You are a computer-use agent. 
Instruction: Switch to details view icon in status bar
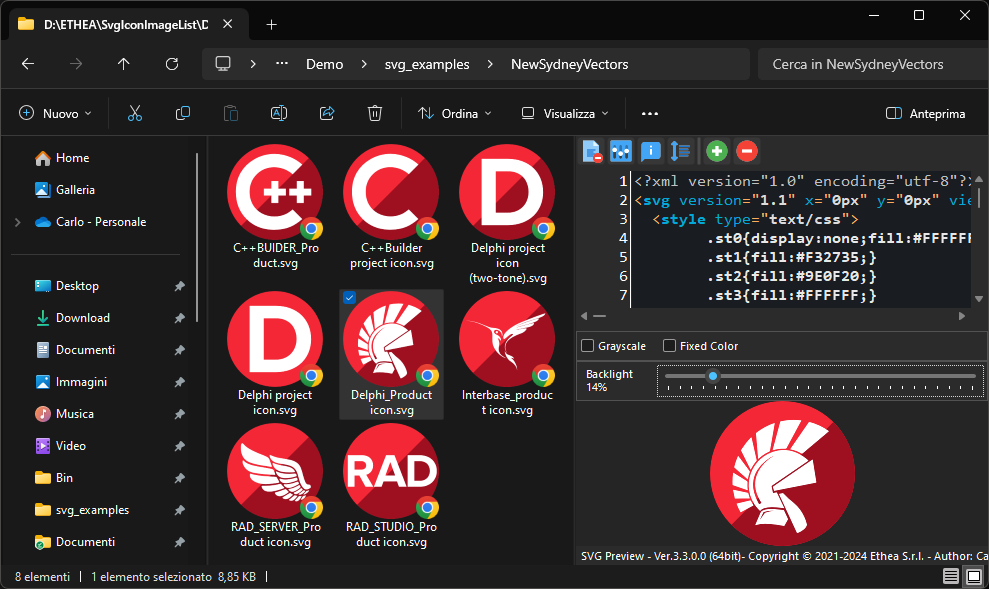[951, 576]
